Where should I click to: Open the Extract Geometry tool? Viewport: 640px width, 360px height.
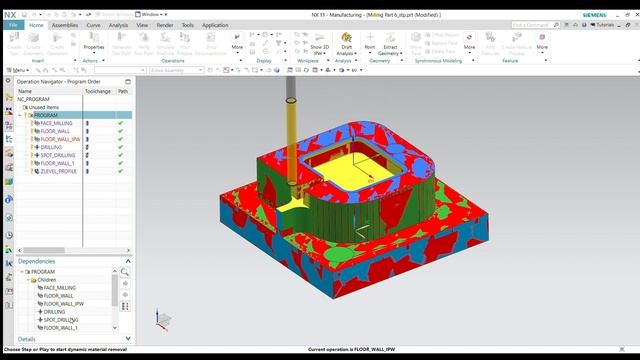pyautogui.click(x=390, y=44)
